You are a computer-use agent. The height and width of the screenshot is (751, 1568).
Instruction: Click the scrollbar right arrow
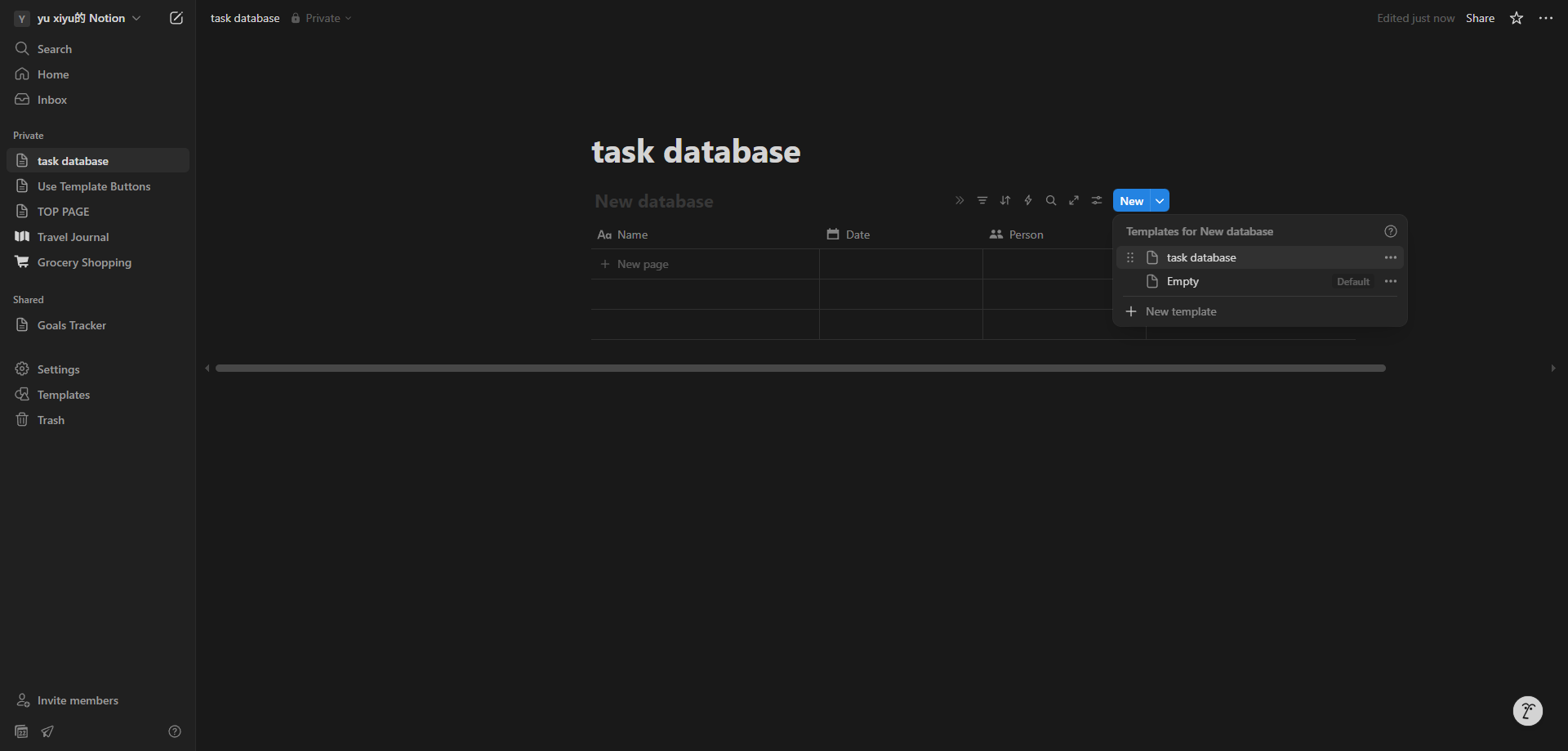[x=1553, y=369]
